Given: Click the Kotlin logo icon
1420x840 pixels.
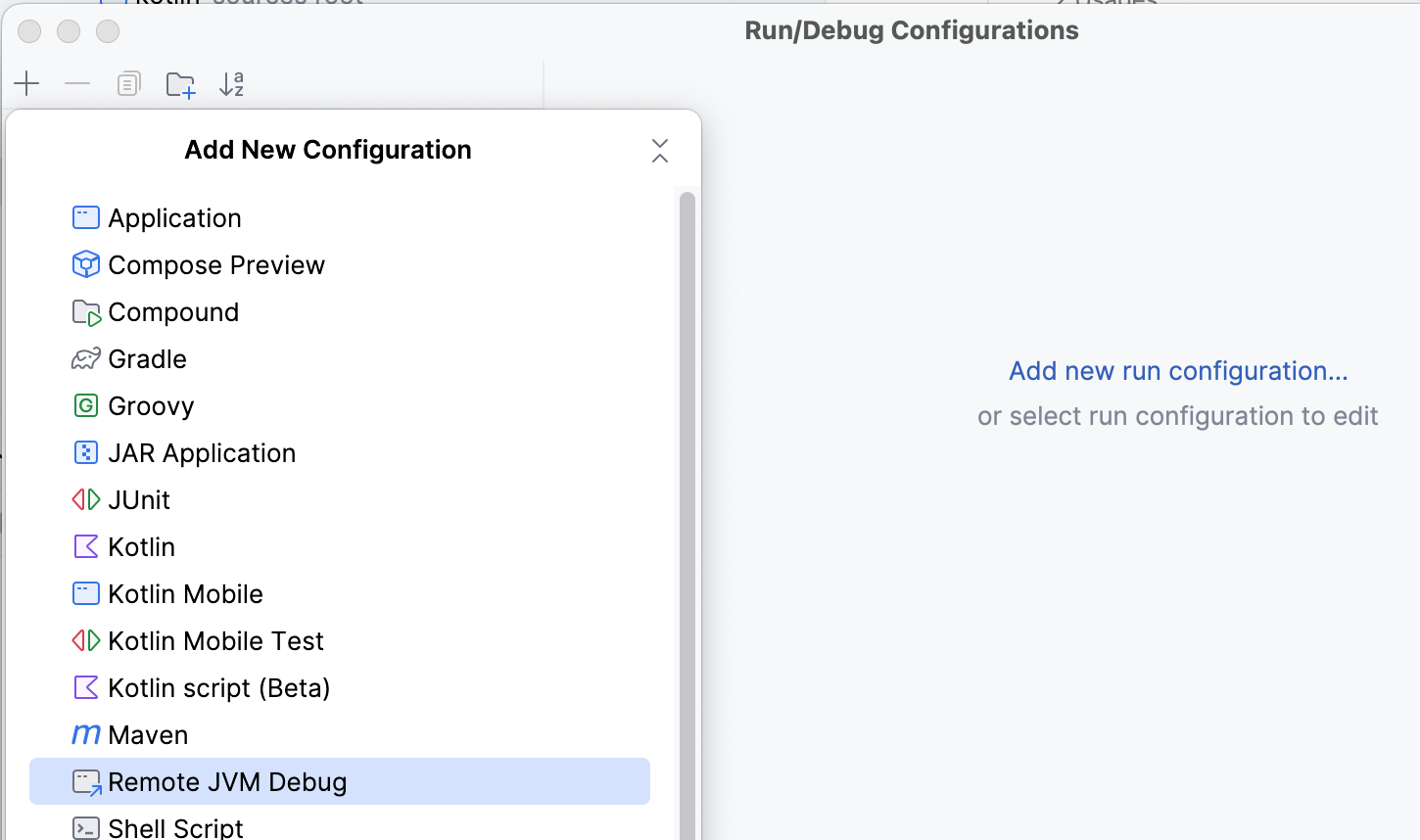Looking at the screenshot, I should click(86, 546).
